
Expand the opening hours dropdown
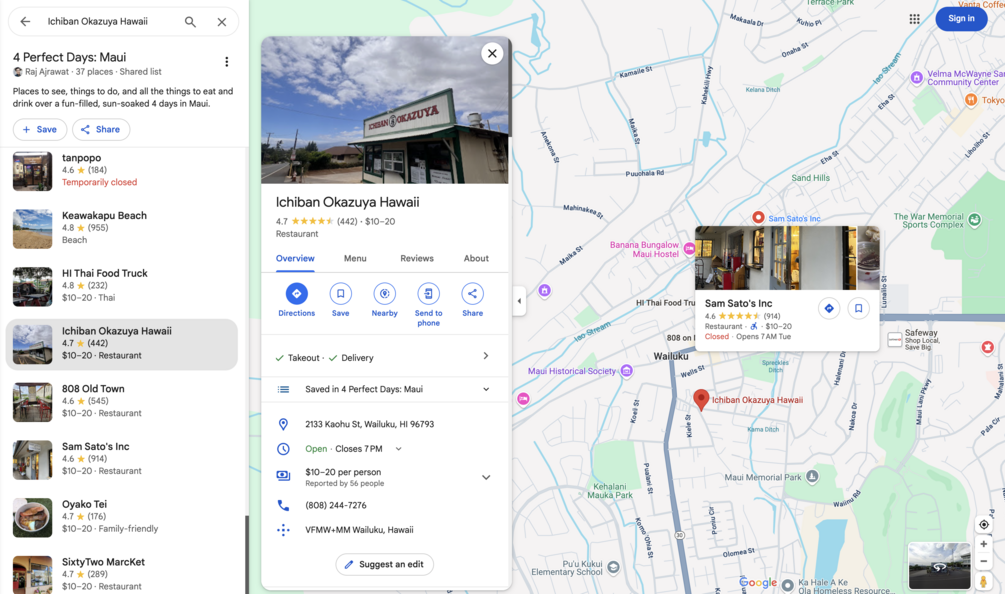click(399, 449)
